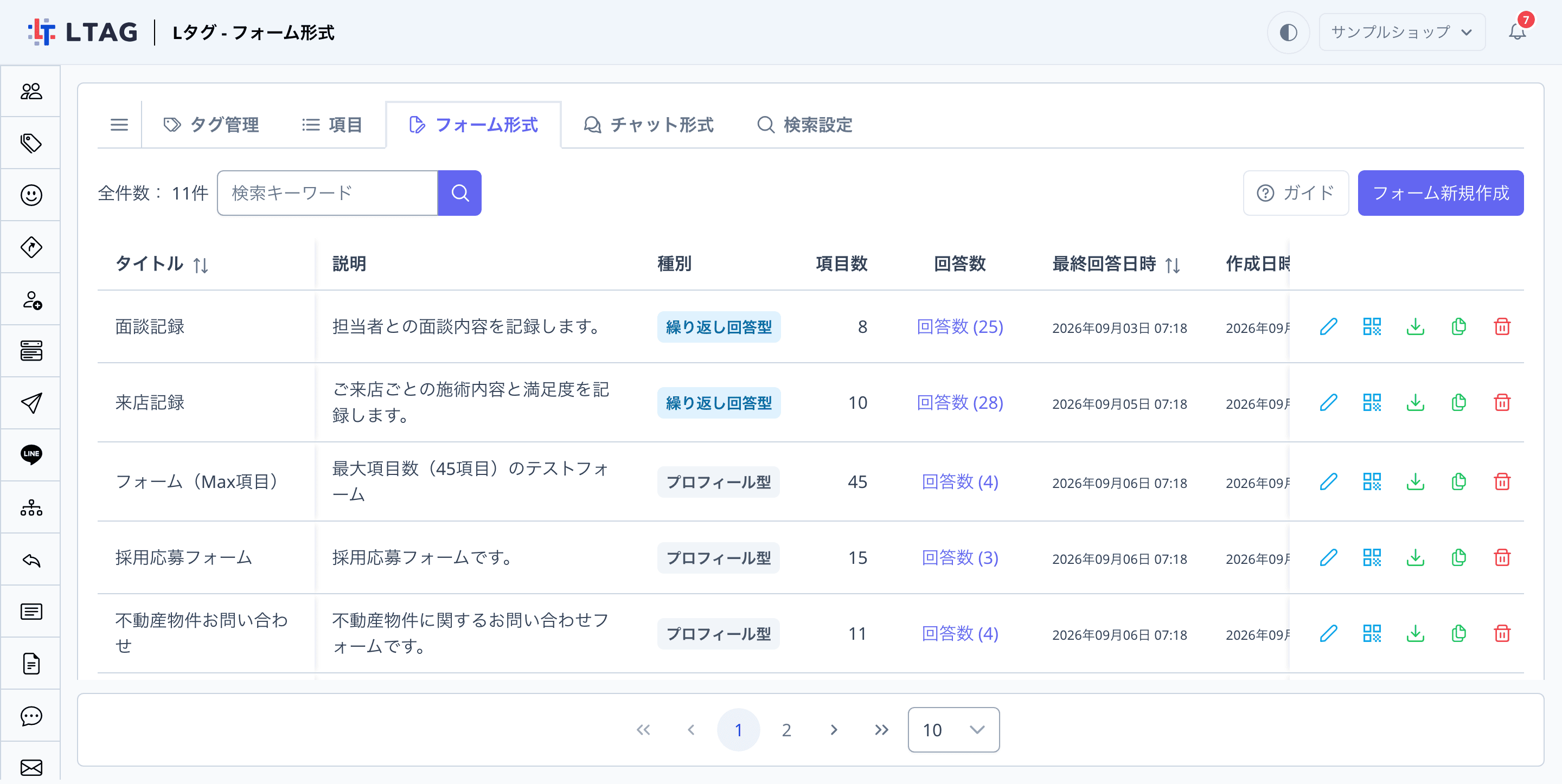Screen dimensions: 1562x784
Task: Click the paper plane send sidebar icon
Action: pyautogui.click(x=31, y=403)
